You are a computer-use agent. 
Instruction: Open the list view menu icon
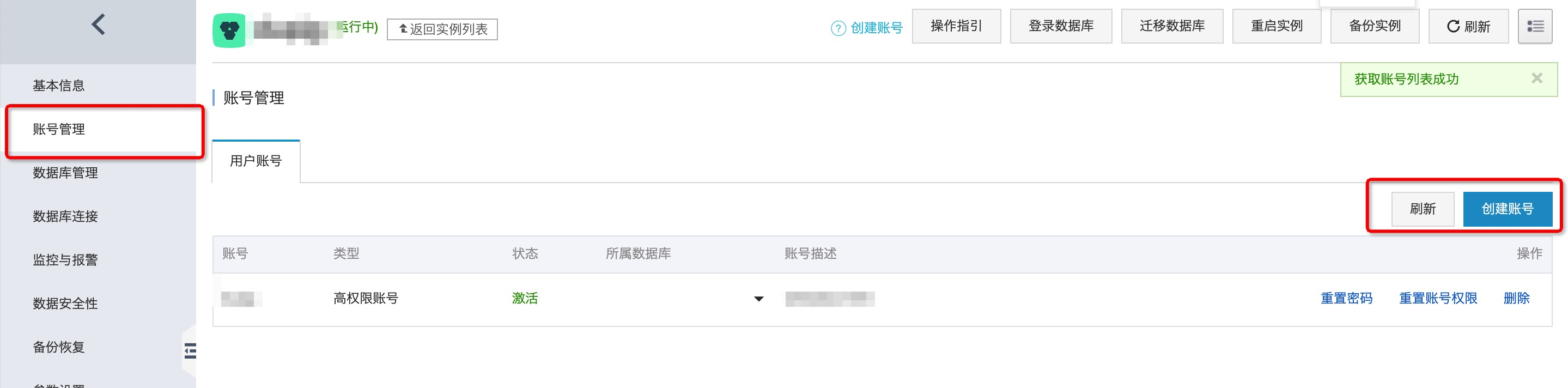(1535, 26)
